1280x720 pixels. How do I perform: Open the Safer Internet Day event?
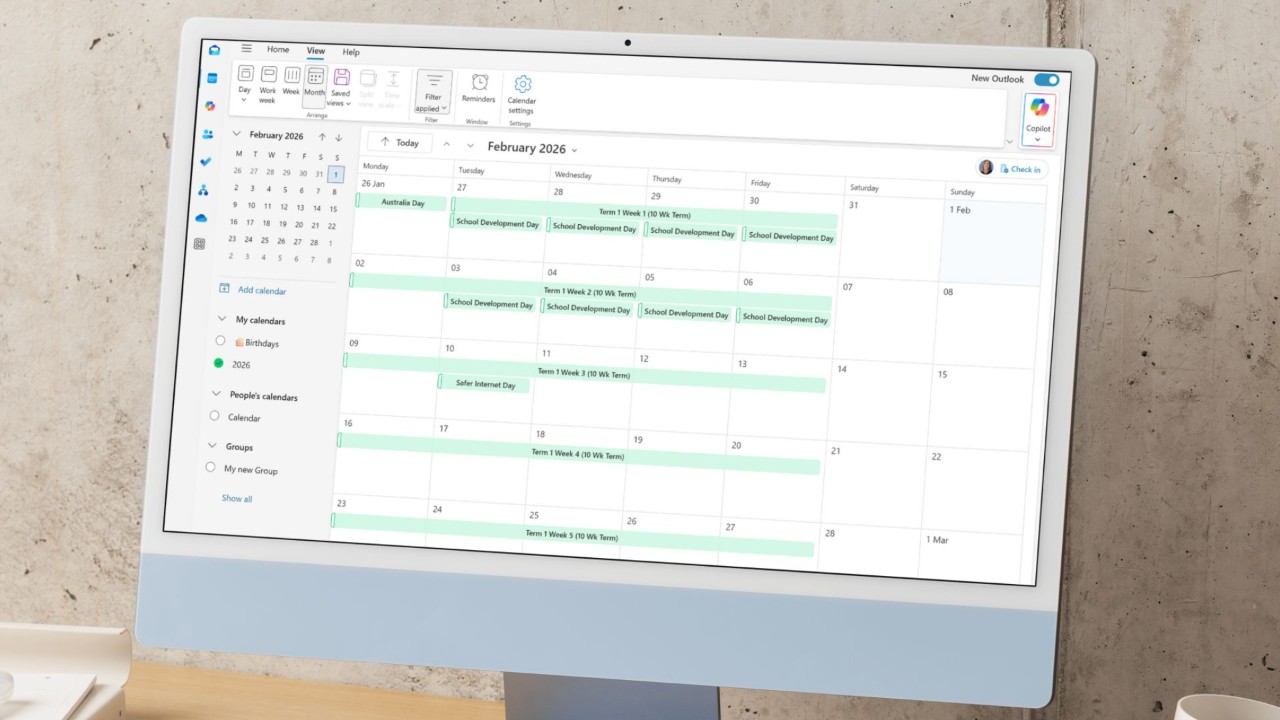[x=484, y=384]
